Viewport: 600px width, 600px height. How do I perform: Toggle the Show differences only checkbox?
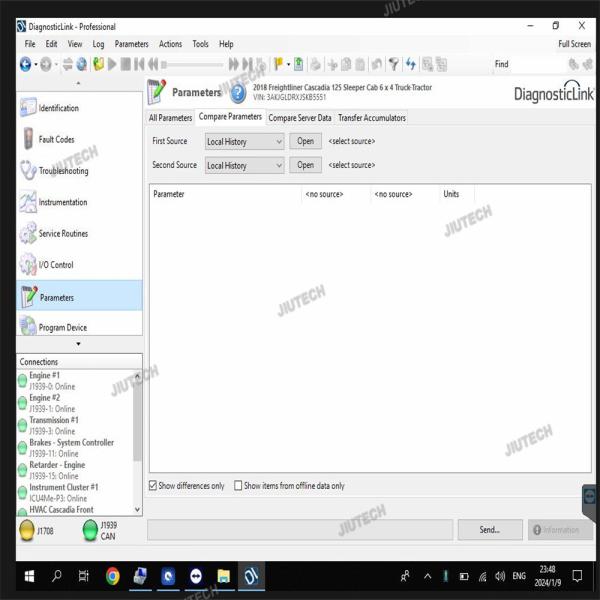point(153,486)
